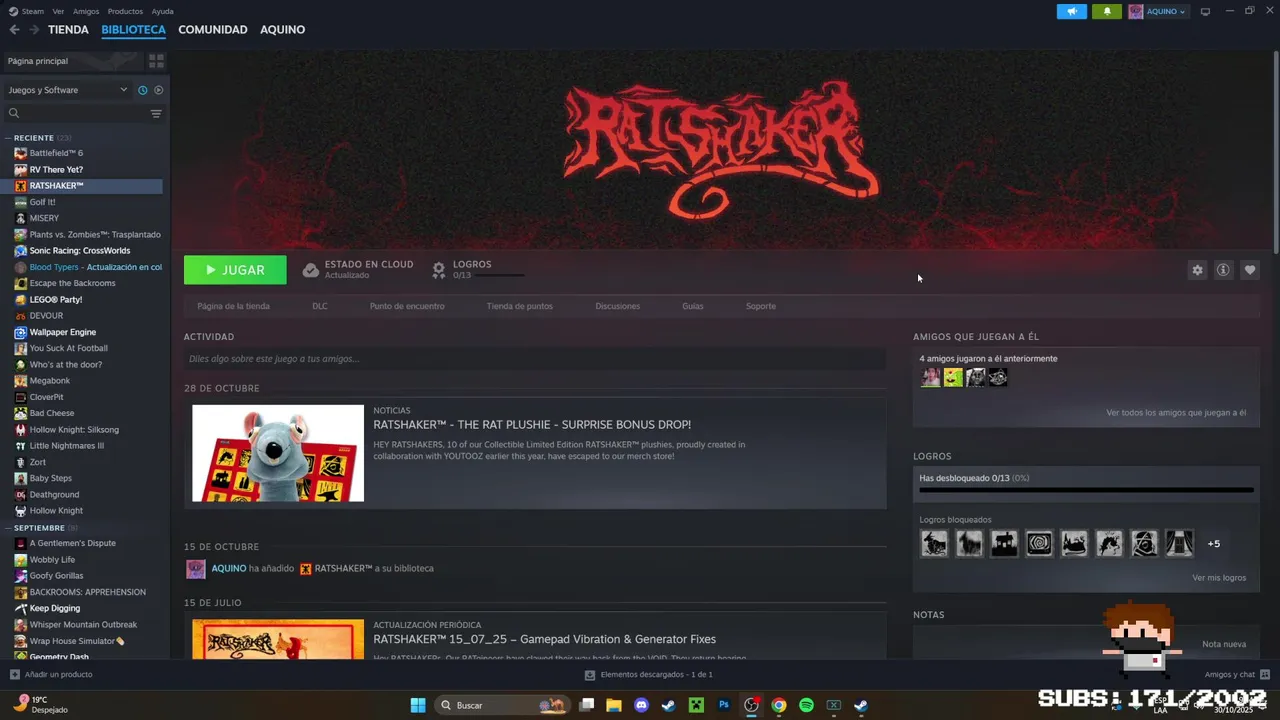Click the green JUGAR button
This screenshot has width=1280, height=720.
235,270
